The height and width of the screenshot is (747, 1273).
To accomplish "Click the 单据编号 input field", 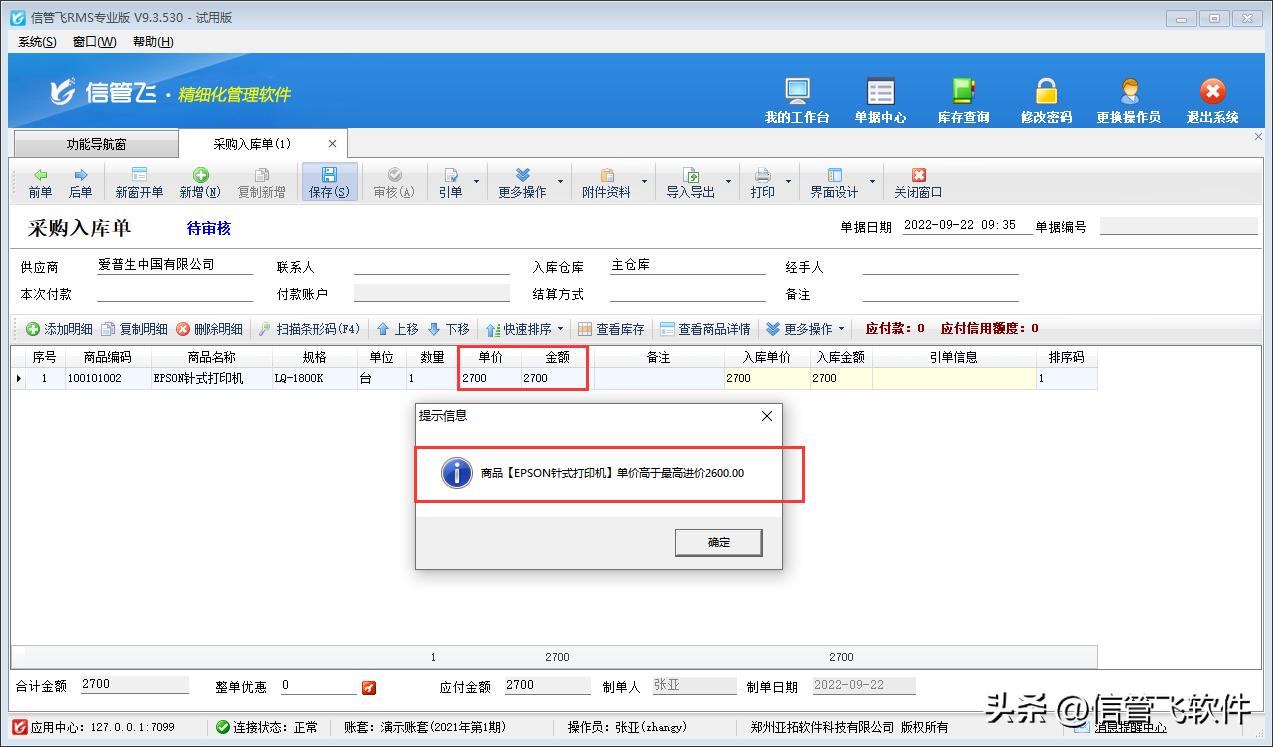I will (x=1178, y=225).
